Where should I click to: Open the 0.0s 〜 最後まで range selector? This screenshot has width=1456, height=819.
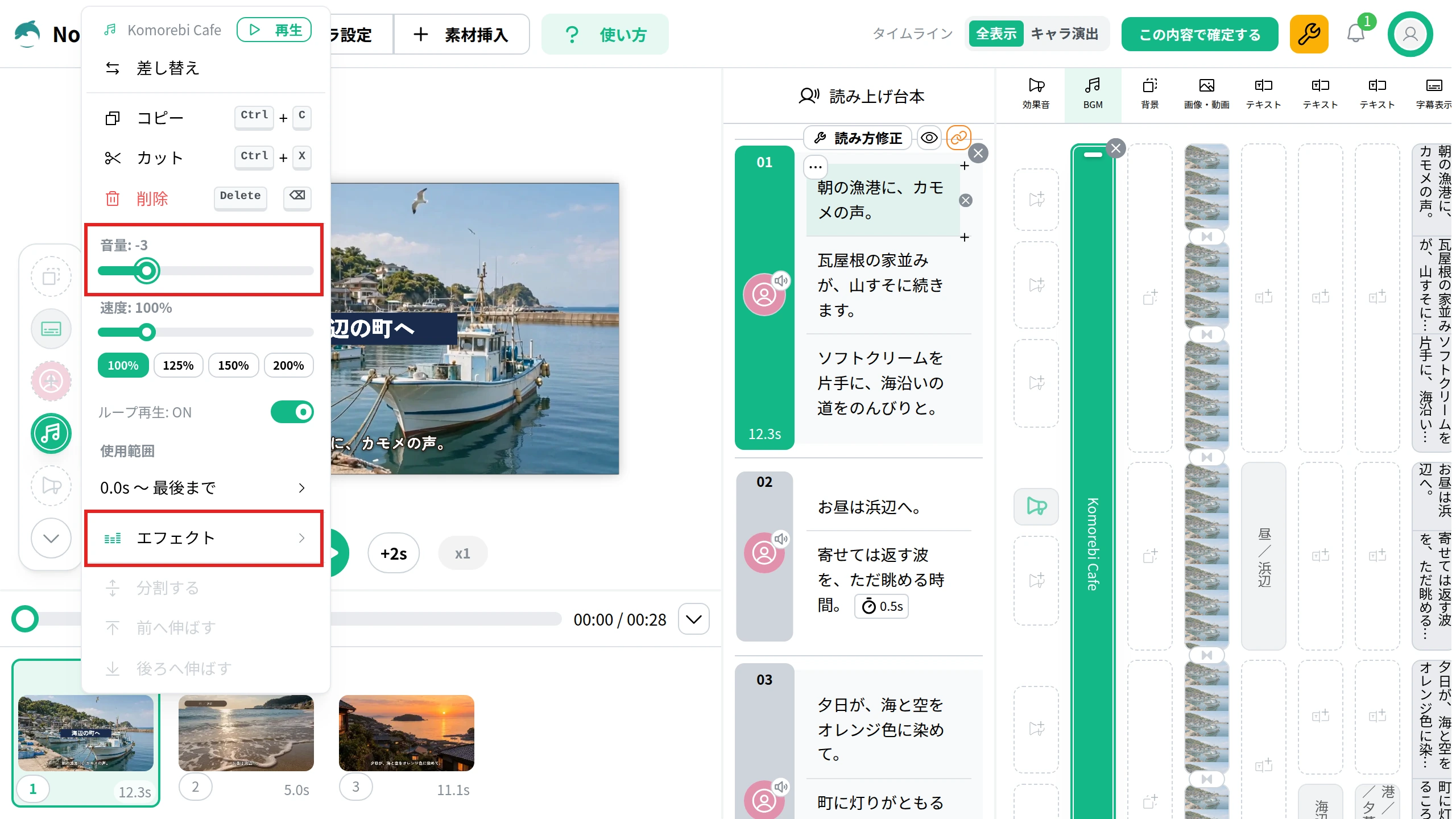(x=204, y=488)
